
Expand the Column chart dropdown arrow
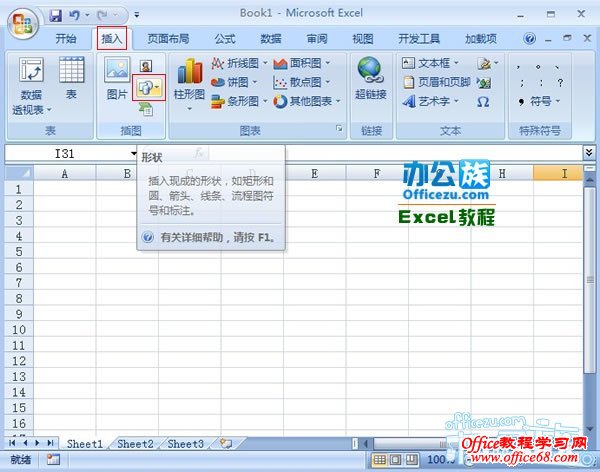[x=189, y=109]
